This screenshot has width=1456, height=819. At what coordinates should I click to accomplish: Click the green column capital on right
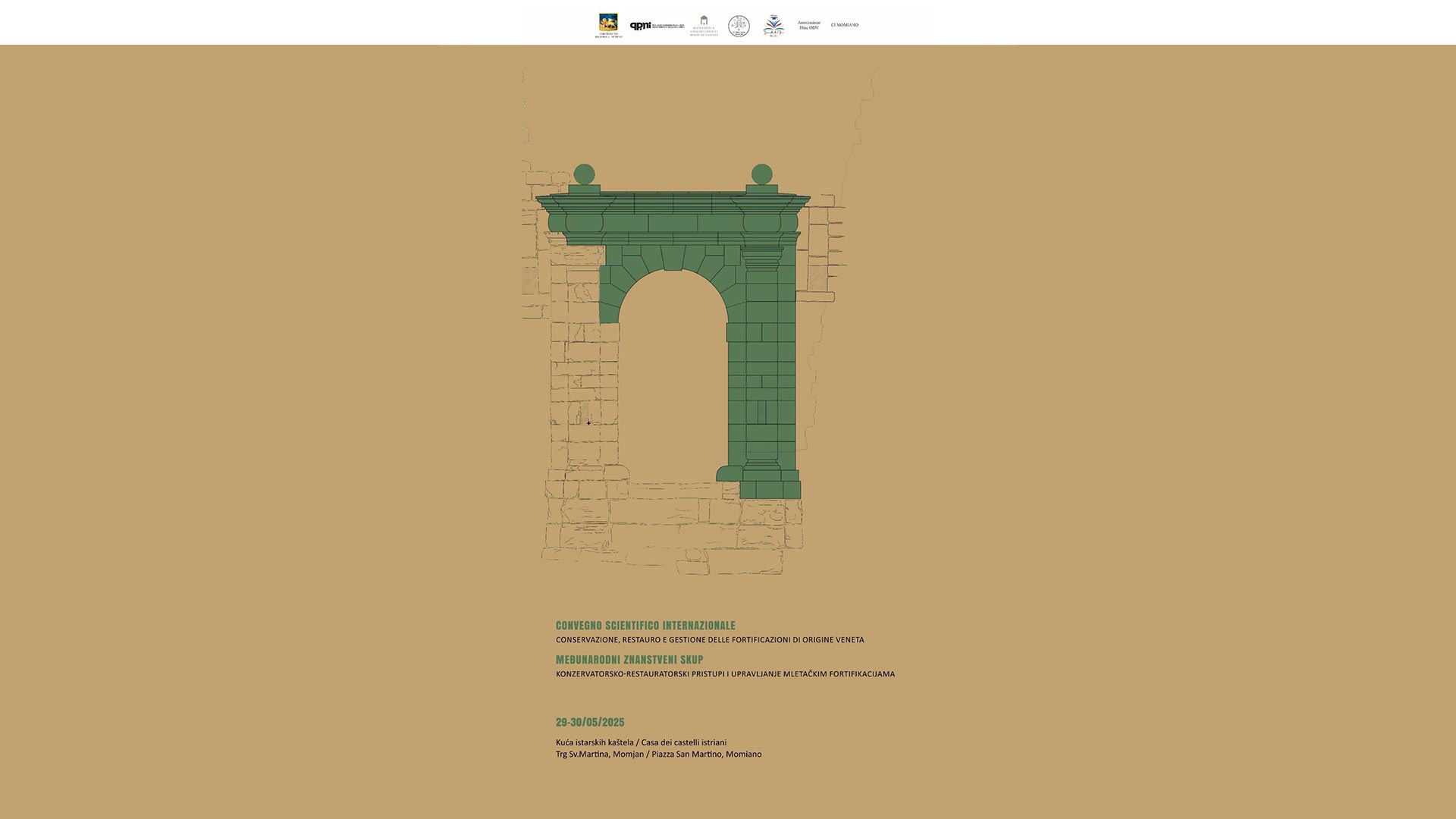[x=761, y=258]
